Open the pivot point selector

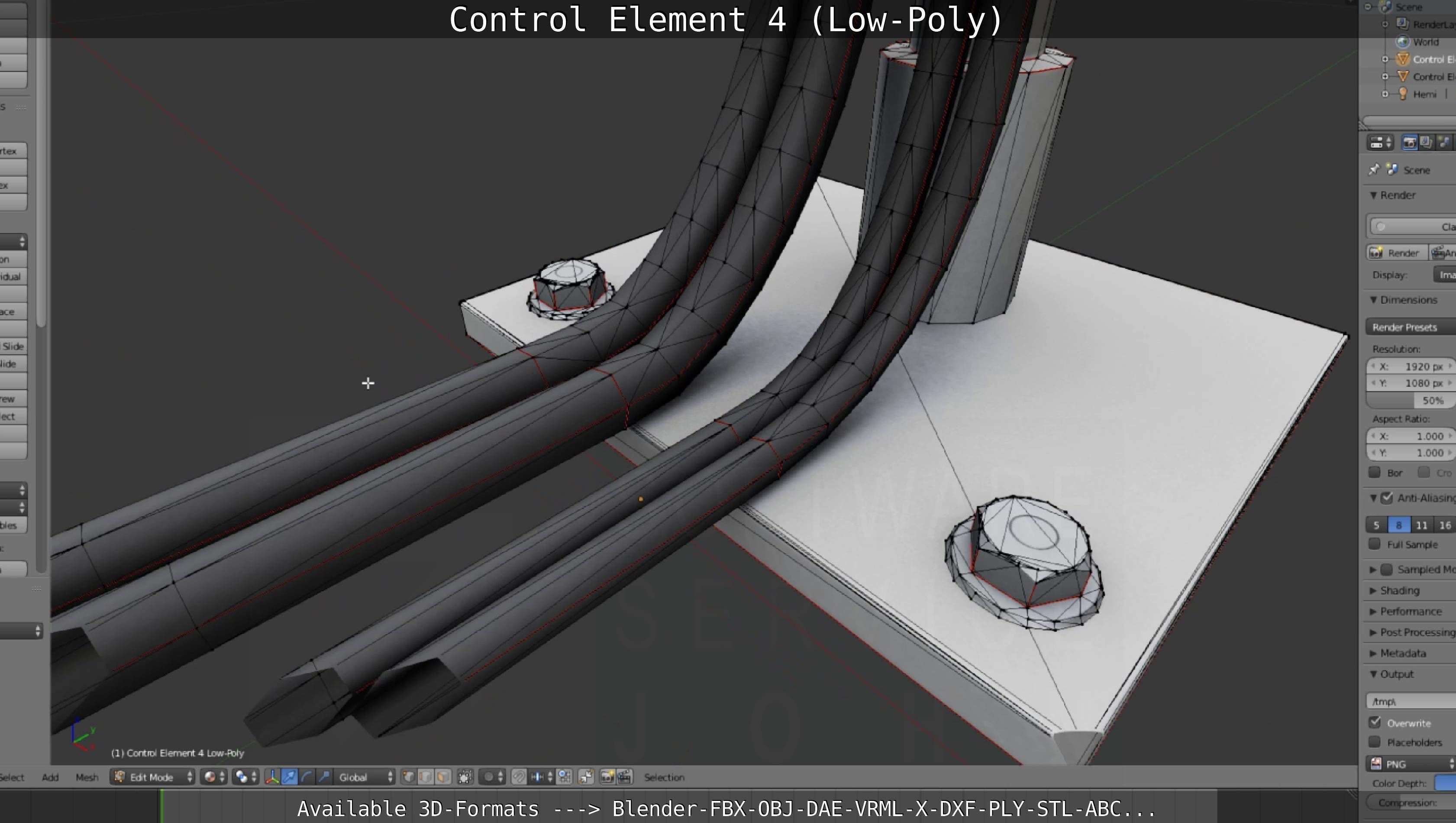coord(245,777)
